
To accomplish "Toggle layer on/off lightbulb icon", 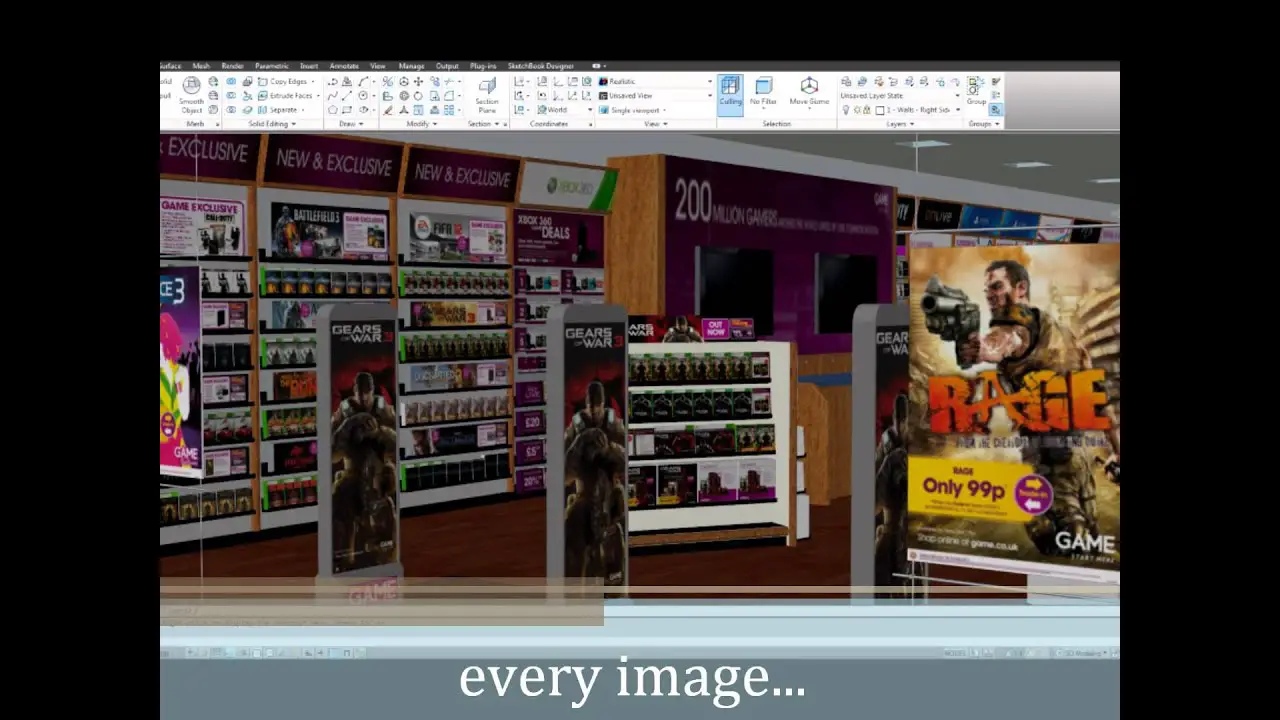I will tap(846, 110).
